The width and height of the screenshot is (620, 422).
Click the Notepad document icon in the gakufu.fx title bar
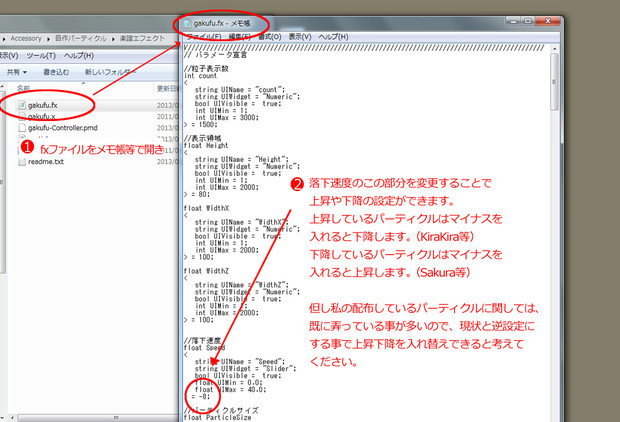tap(187, 23)
